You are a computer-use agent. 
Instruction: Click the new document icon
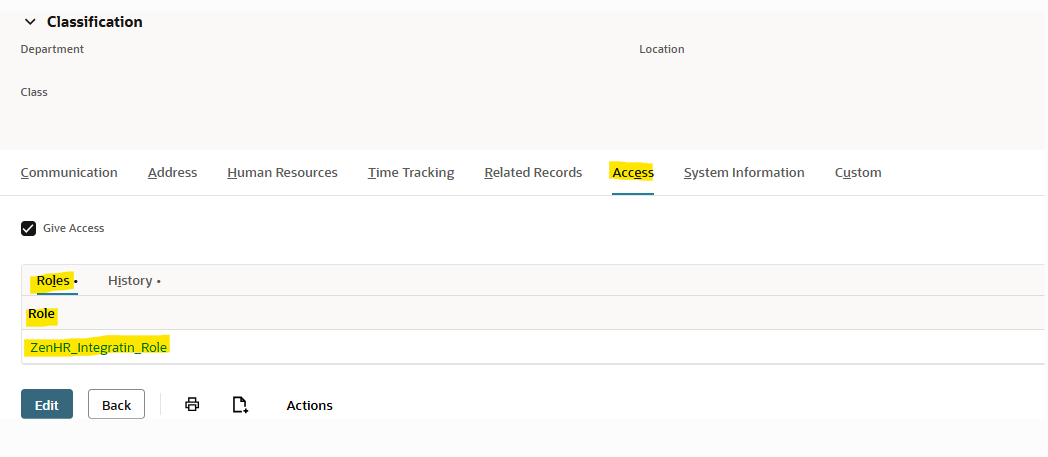point(240,404)
